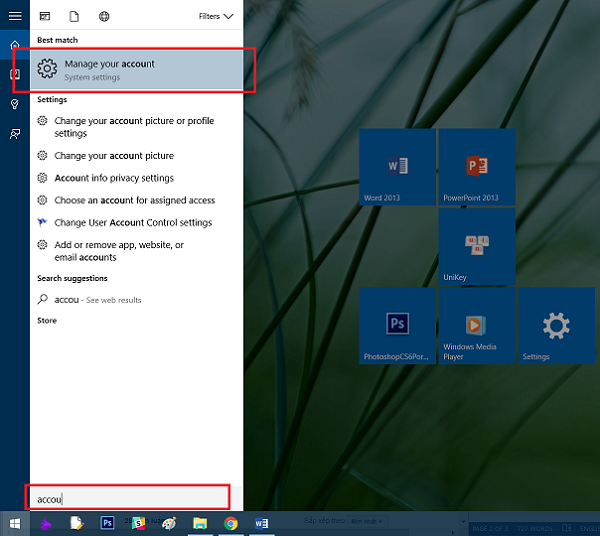Open Change User Account Control settings
This screenshot has width=600, height=536.
pos(132,223)
